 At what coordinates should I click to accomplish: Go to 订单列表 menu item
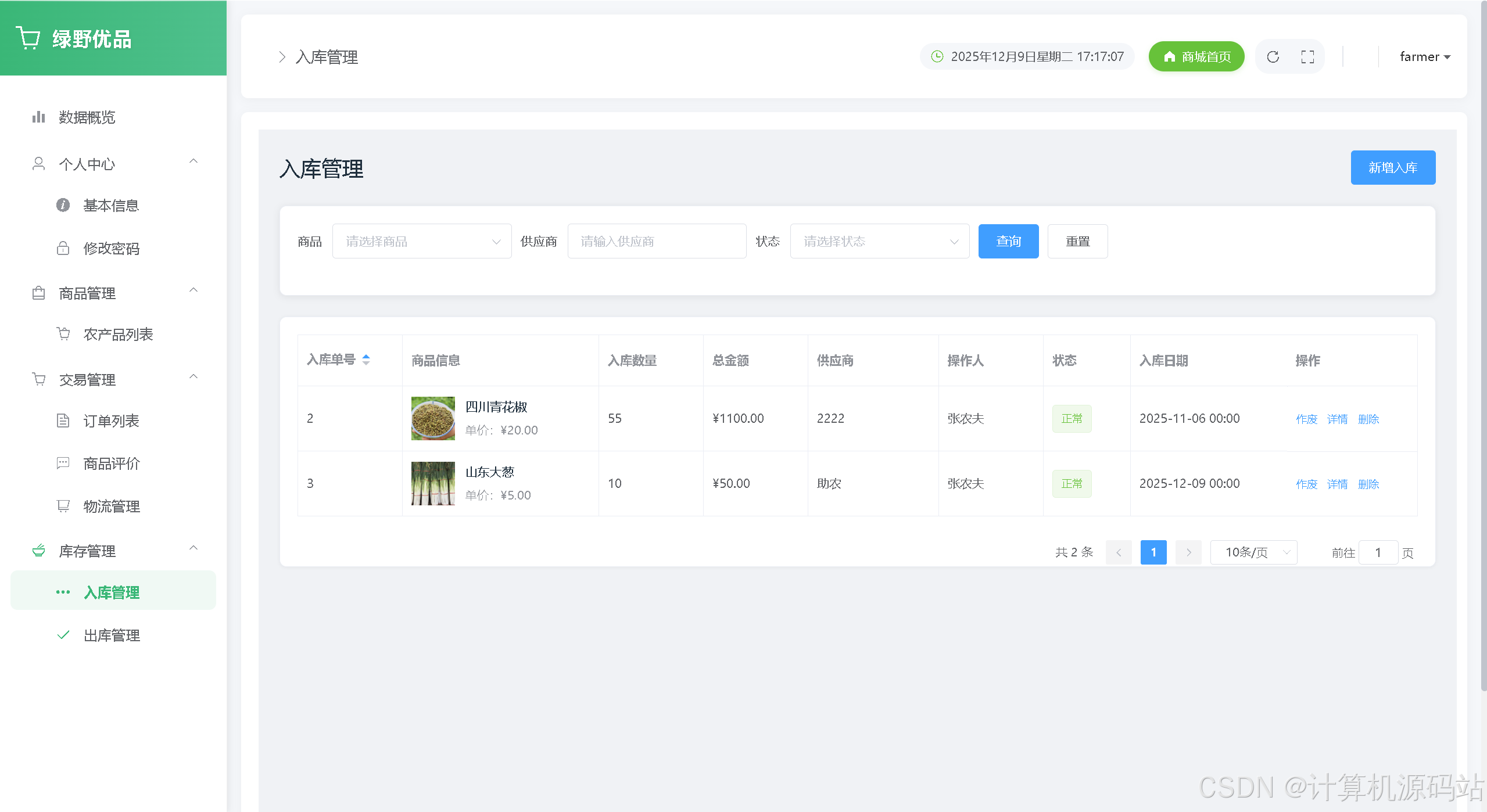(111, 421)
